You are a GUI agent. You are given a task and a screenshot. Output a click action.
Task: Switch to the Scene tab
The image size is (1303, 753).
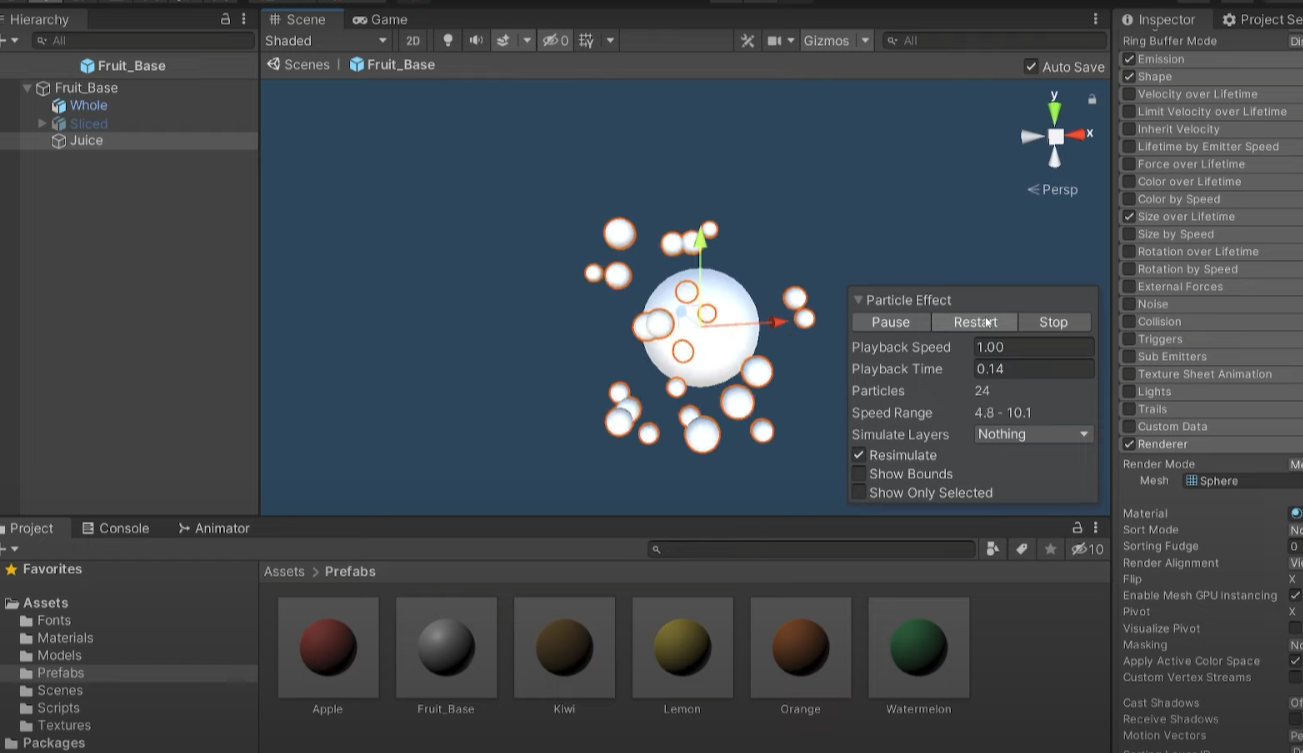298,19
